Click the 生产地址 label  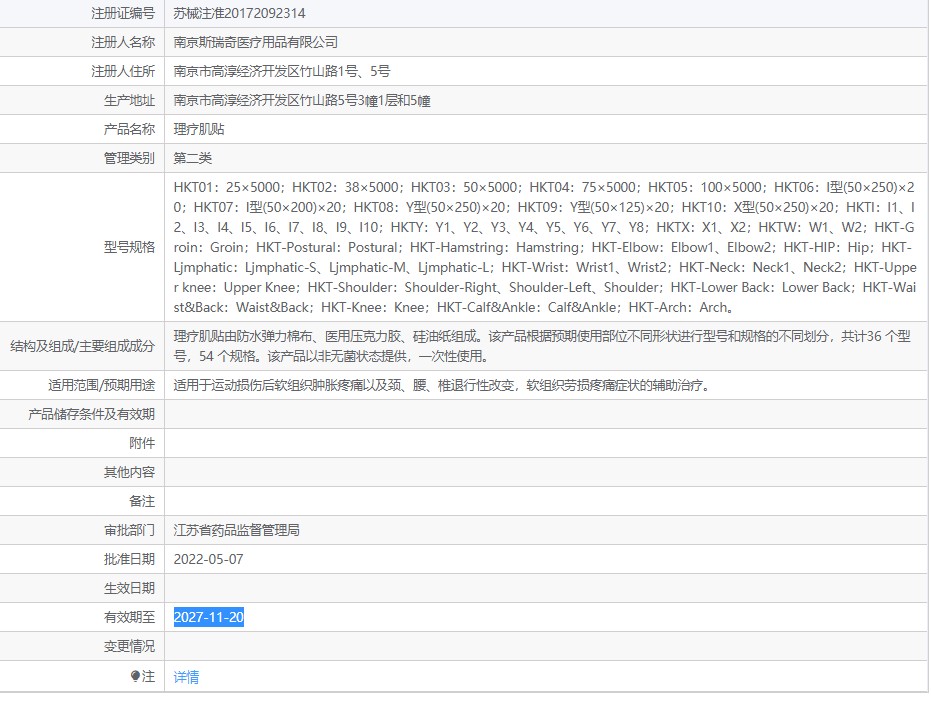coord(129,100)
